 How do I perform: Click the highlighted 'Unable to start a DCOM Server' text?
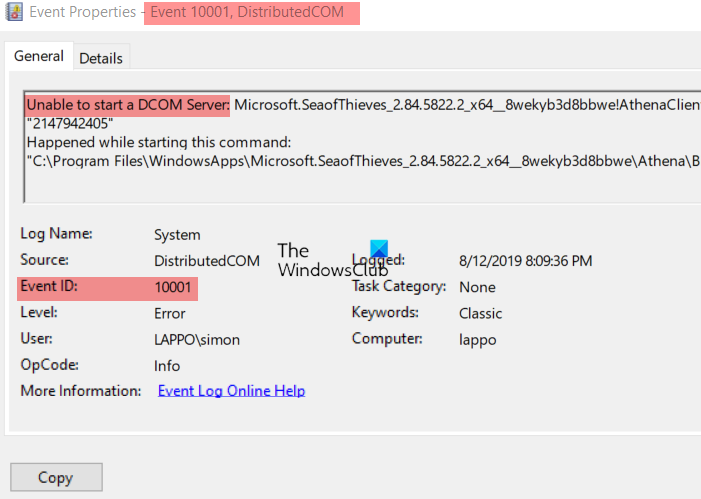pos(128,105)
